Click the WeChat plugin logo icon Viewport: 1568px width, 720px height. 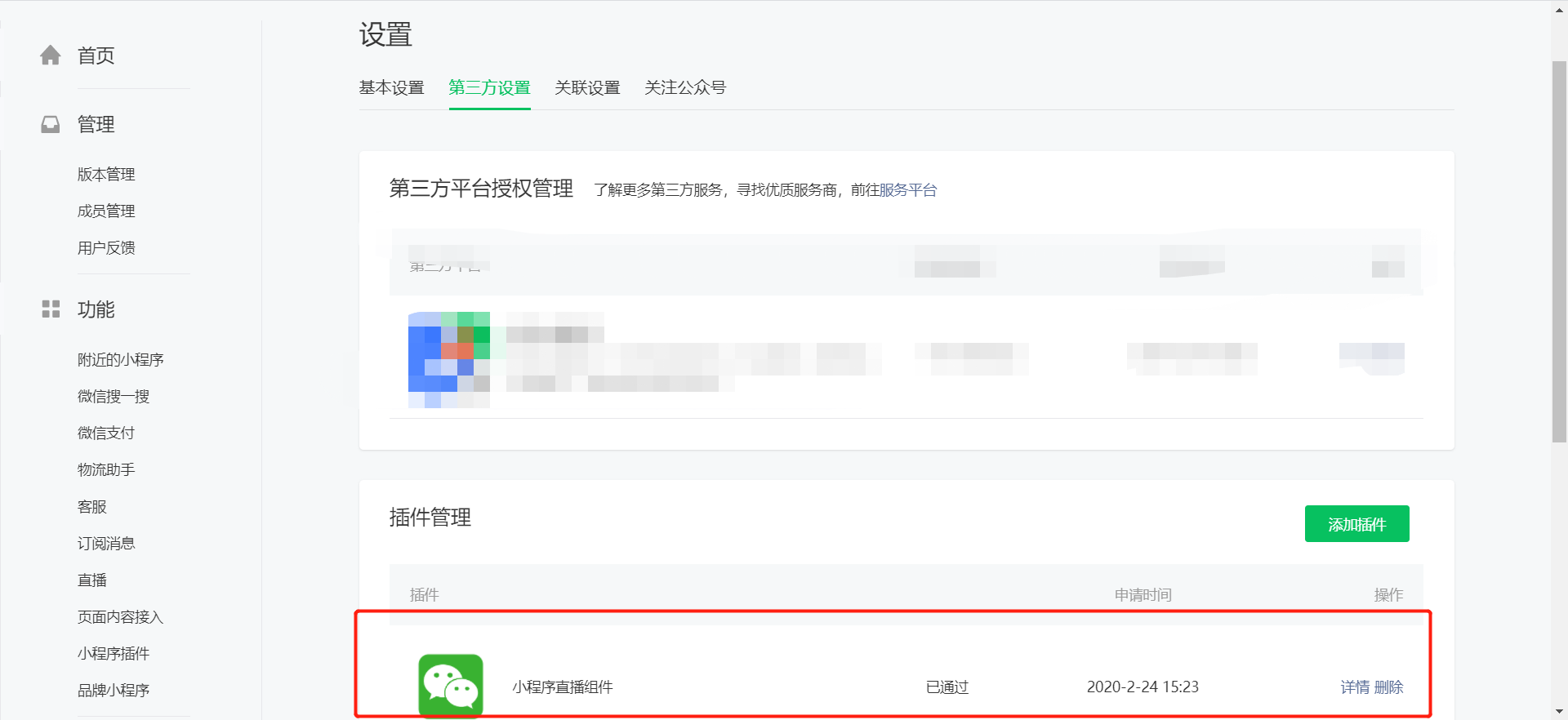pyautogui.click(x=451, y=686)
